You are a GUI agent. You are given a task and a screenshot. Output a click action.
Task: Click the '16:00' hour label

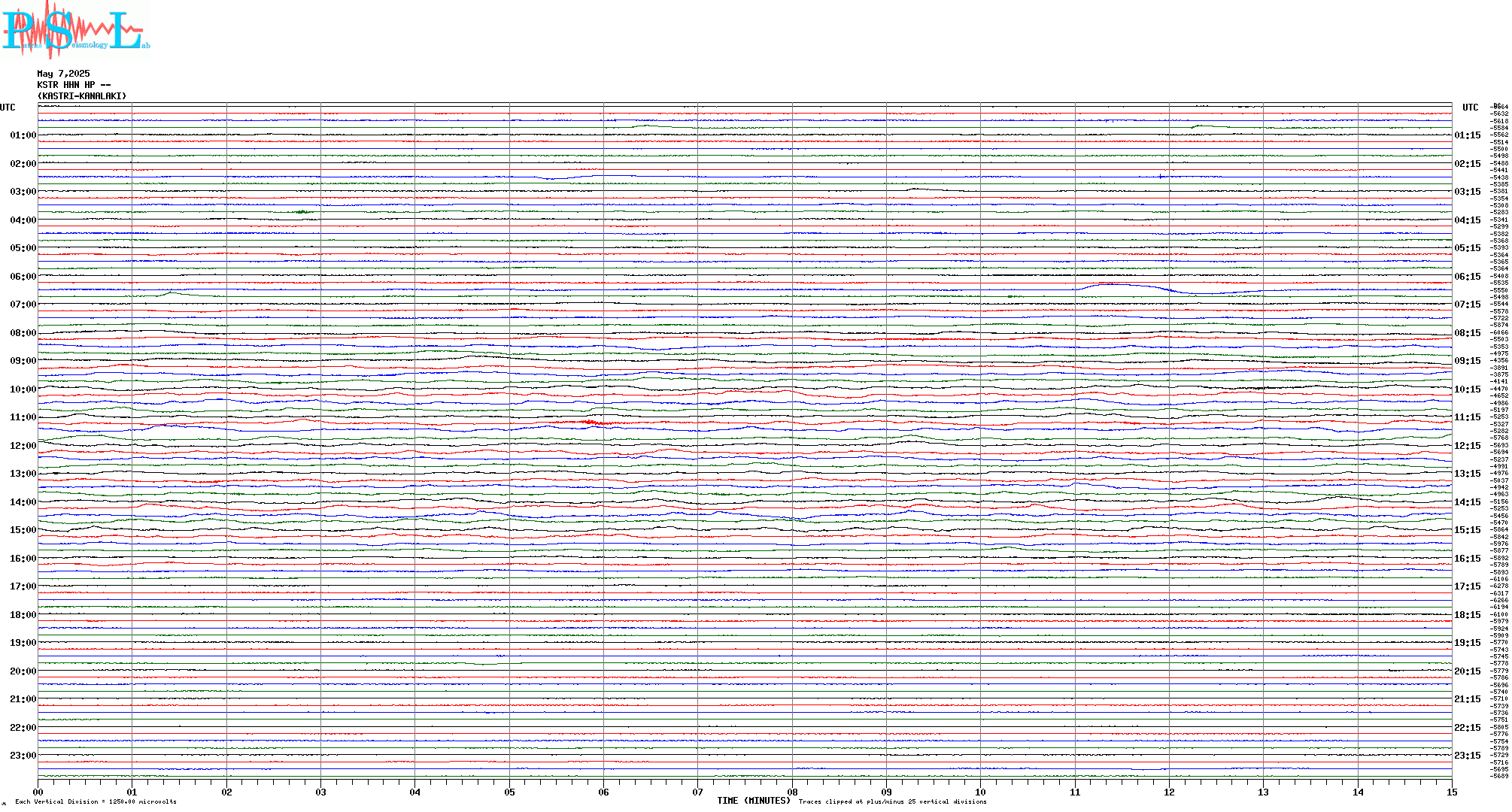(23, 559)
